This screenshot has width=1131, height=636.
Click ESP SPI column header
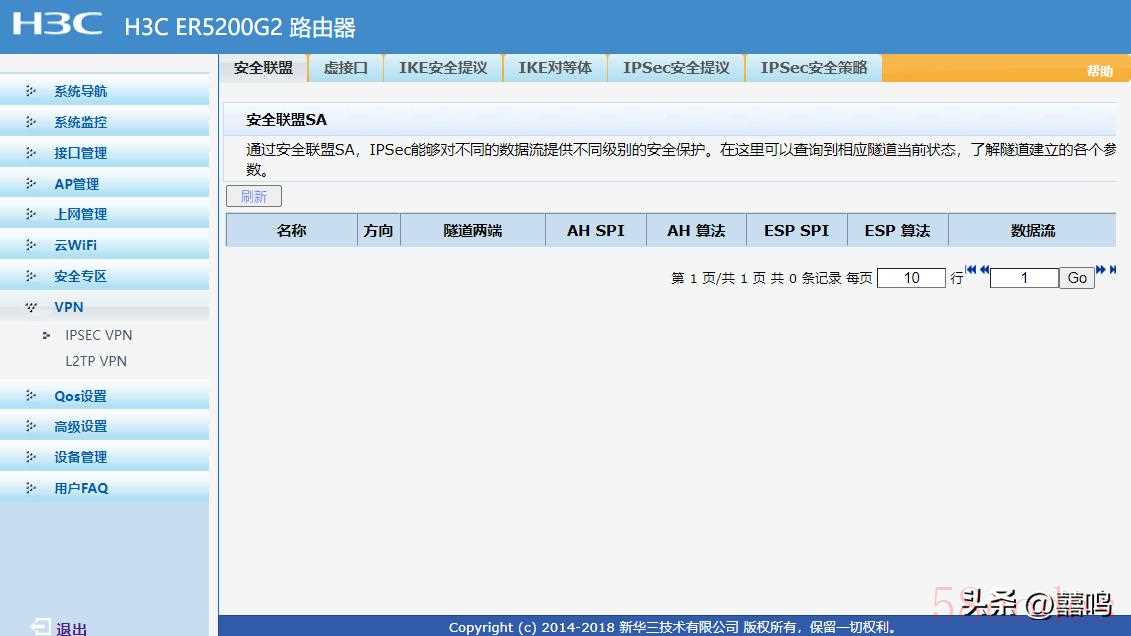(x=797, y=231)
